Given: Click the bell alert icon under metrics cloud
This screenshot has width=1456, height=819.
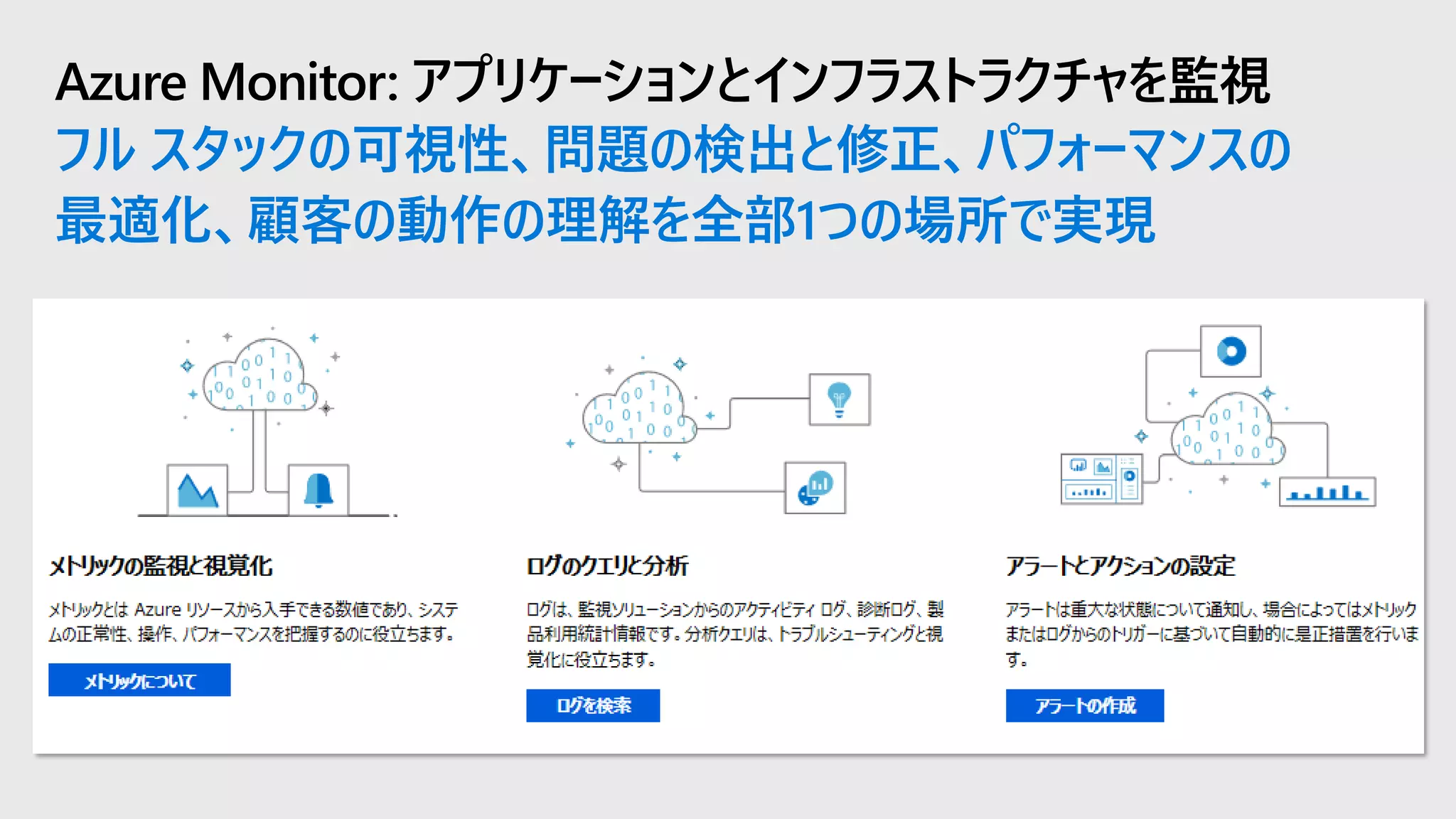Looking at the screenshot, I should coord(318,490).
